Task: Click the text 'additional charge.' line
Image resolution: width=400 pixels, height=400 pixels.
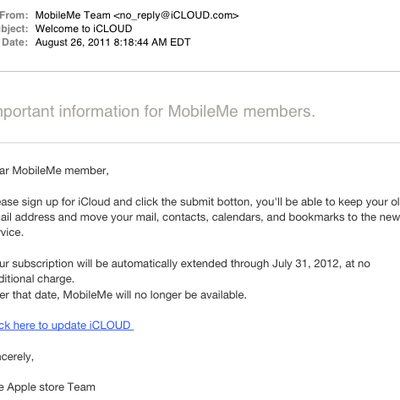Action: [37, 279]
